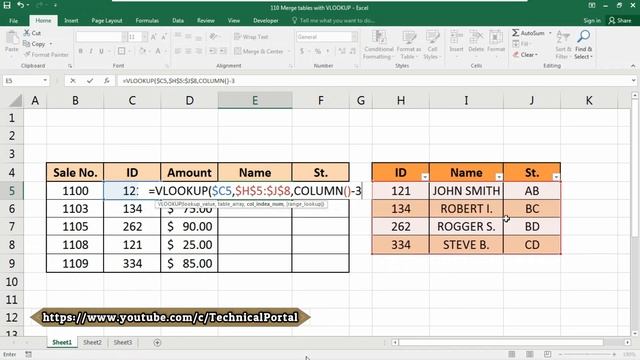The height and width of the screenshot is (360, 640).
Task: Toggle Italic formatting
Action: [91, 51]
